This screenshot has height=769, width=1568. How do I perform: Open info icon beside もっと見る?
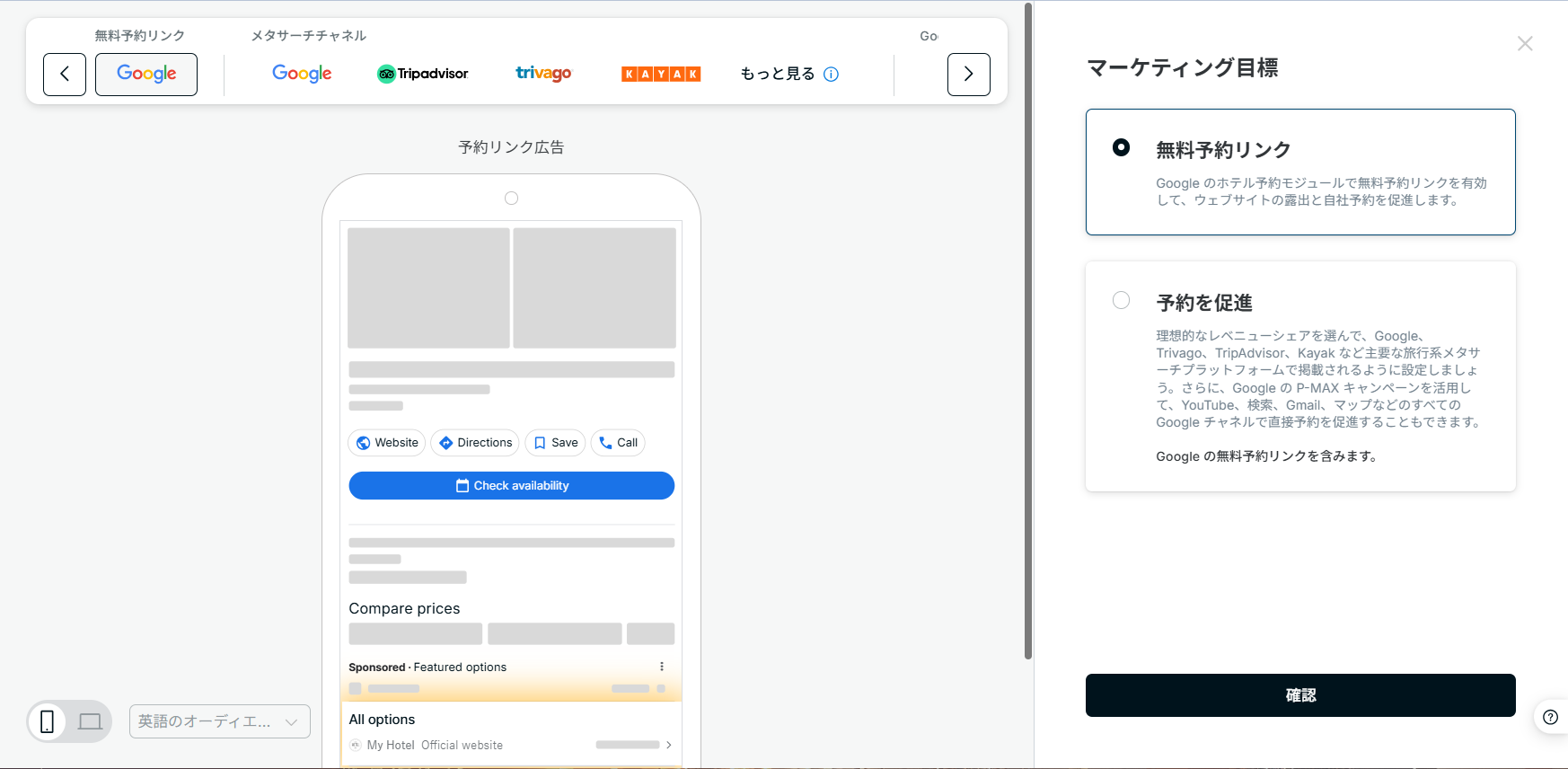click(831, 74)
